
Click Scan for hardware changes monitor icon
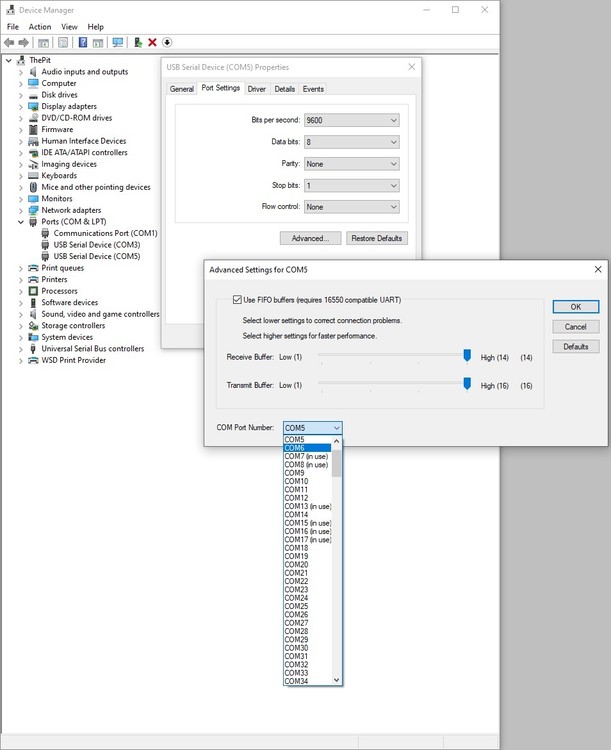click(117, 43)
